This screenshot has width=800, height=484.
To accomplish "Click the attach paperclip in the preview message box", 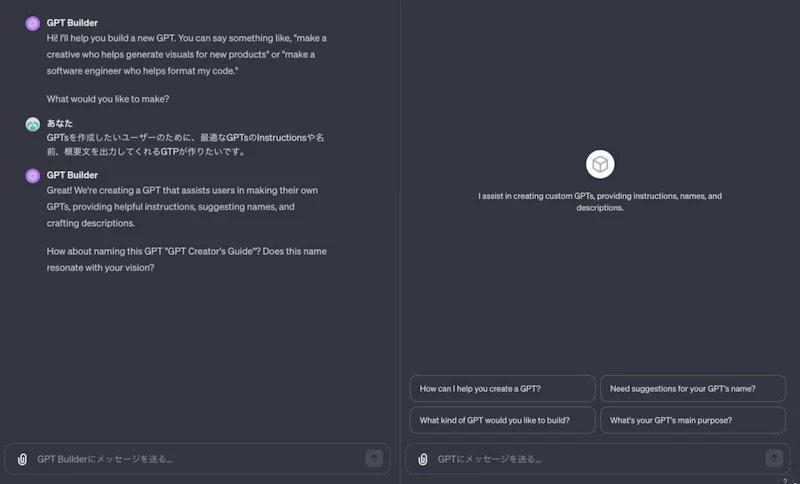I will pyautogui.click(x=423, y=459).
